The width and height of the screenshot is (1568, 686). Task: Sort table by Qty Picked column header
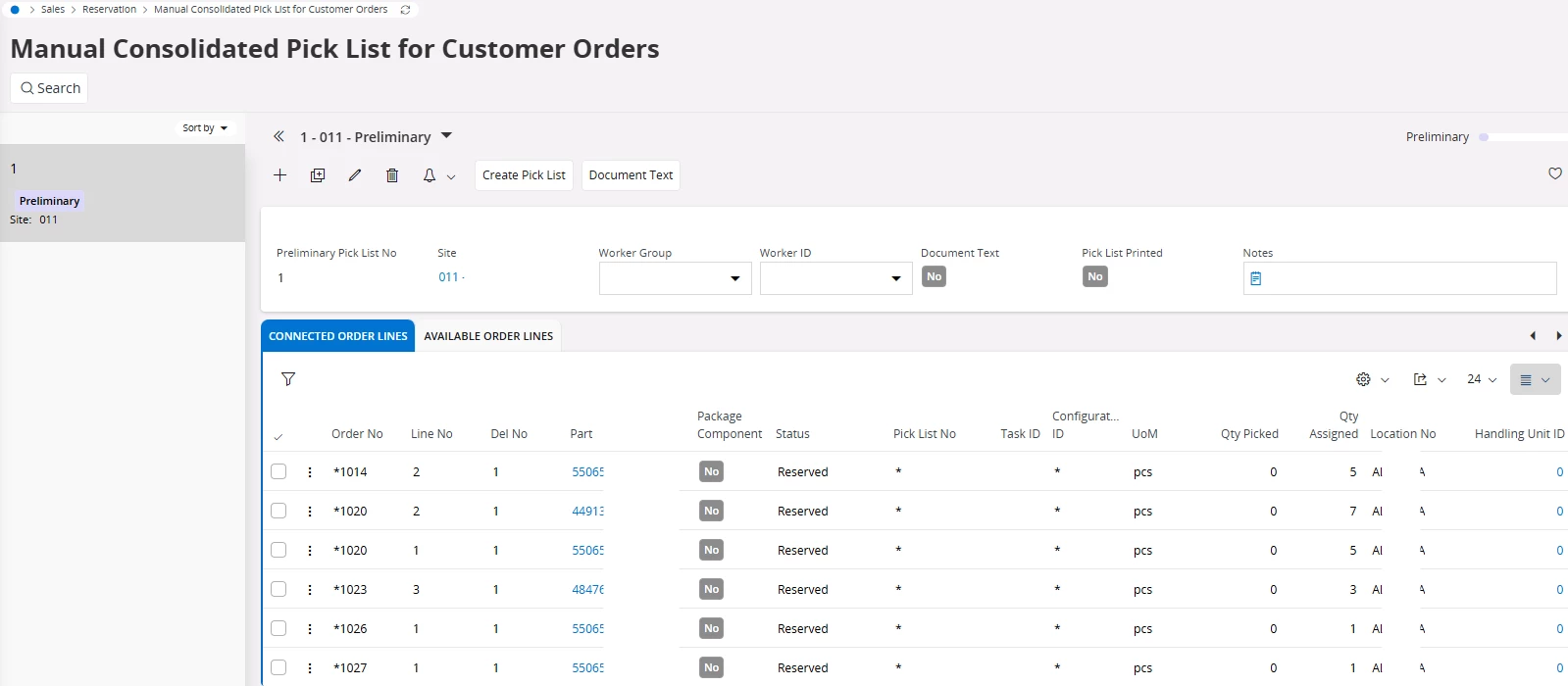pyautogui.click(x=1249, y=434)
